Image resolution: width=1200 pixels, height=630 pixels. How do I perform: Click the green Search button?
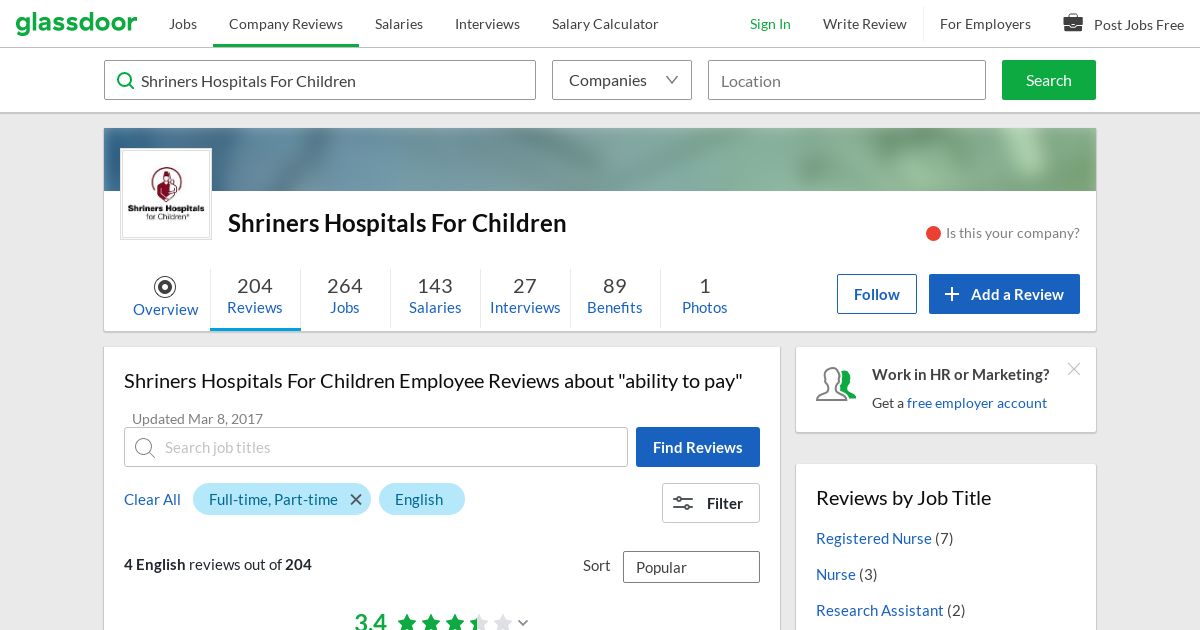[1049, 80]
